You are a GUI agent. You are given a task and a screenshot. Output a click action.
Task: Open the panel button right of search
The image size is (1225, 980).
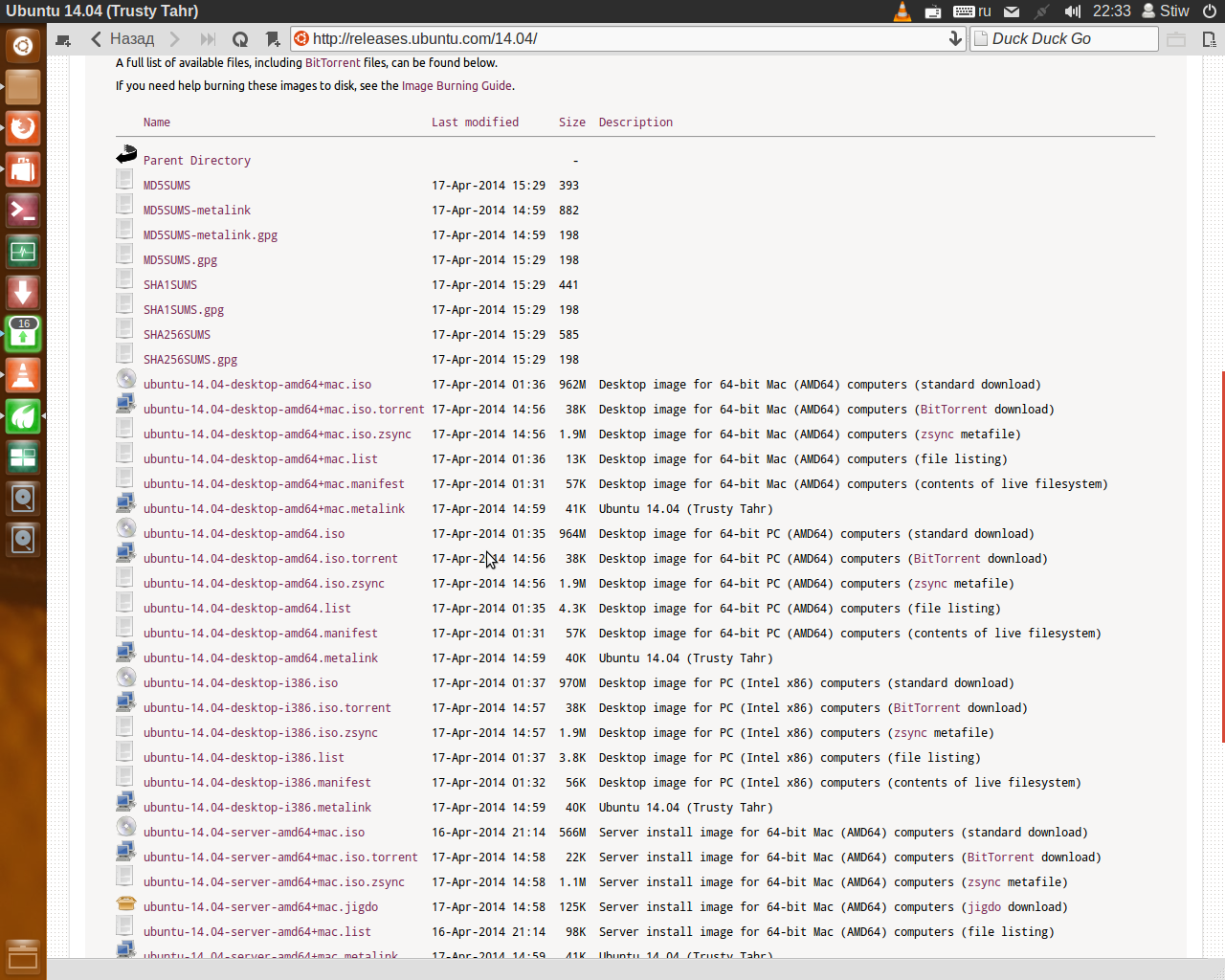[x=1176, y=39]
